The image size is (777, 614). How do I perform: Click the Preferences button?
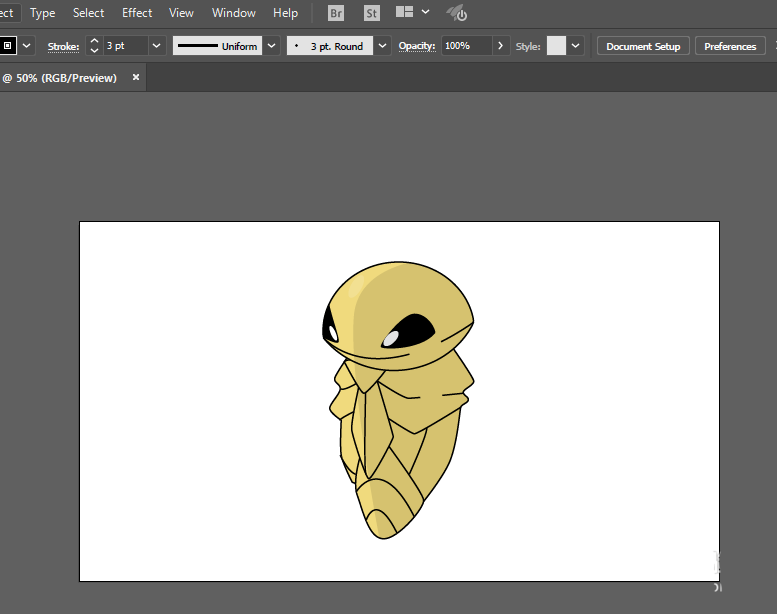(730, 46)
